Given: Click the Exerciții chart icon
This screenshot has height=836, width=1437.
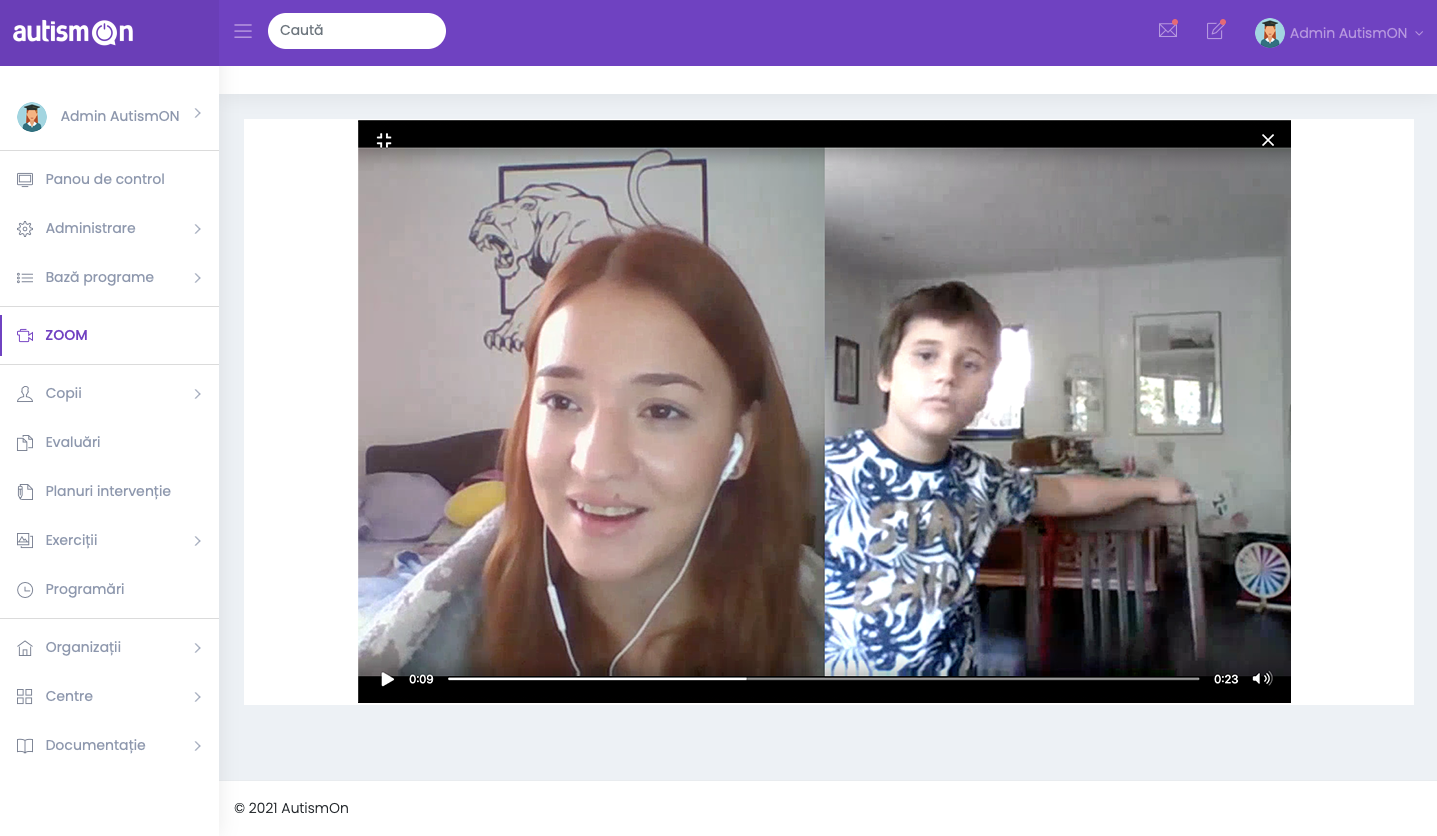Looking at the screenshot, I should 25,541.
